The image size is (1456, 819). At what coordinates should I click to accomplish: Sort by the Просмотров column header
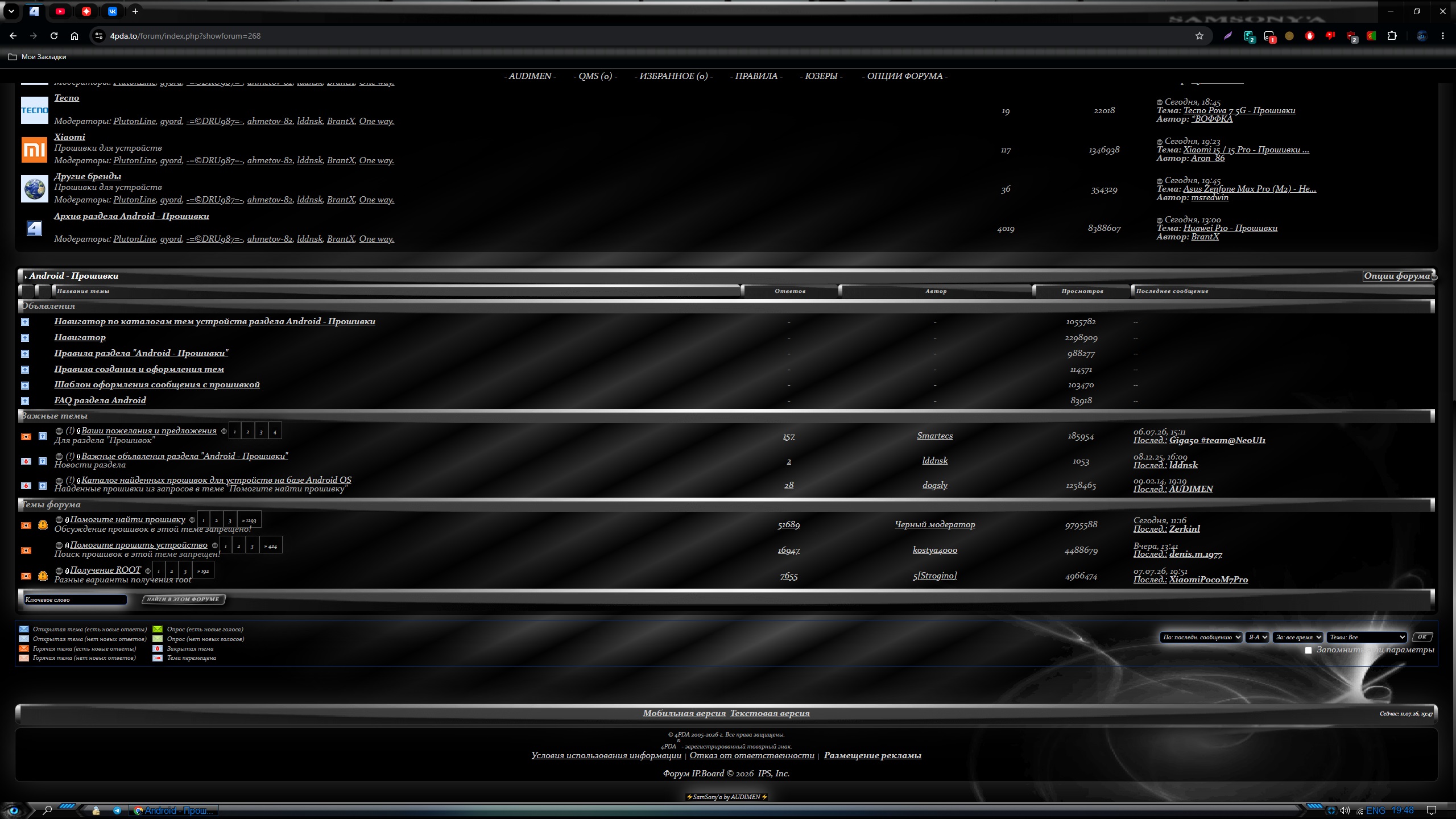point(1082,291)
